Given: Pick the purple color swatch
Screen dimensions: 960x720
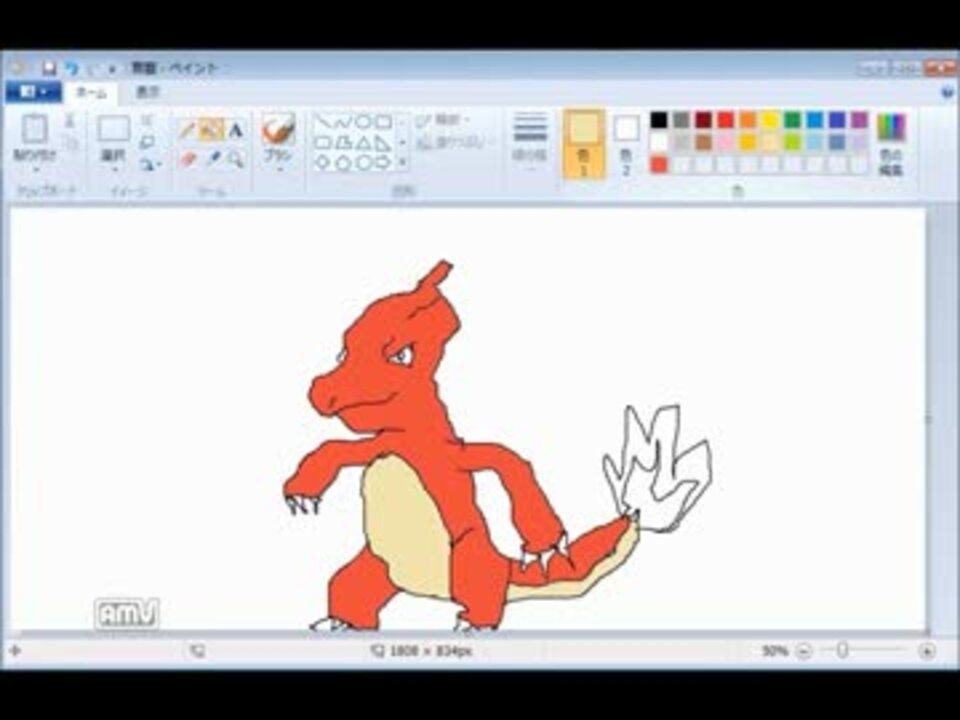Looking at the screenshot, I should click(859, 119).
